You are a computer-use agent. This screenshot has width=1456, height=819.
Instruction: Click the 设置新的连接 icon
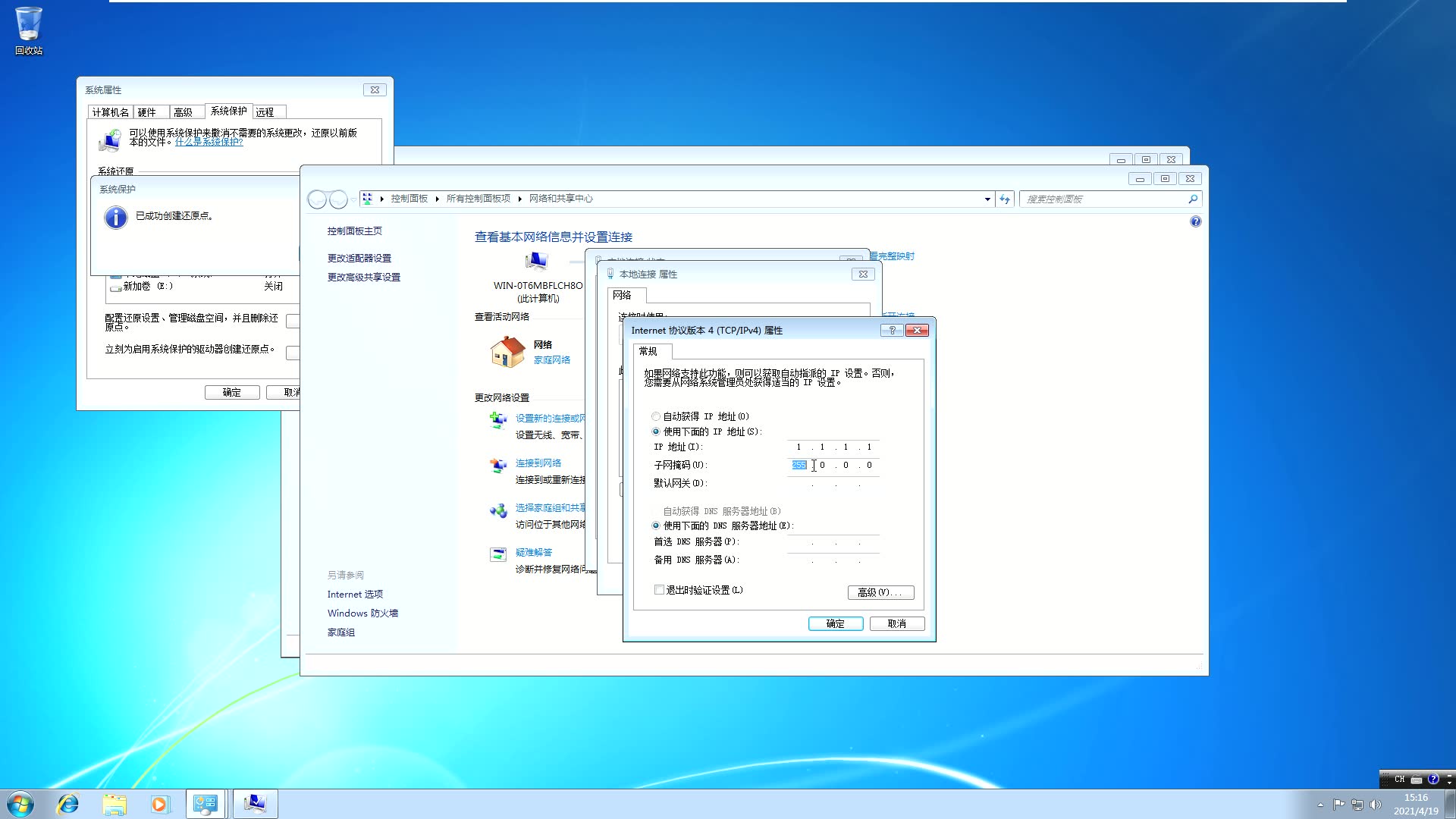(498, 419)
